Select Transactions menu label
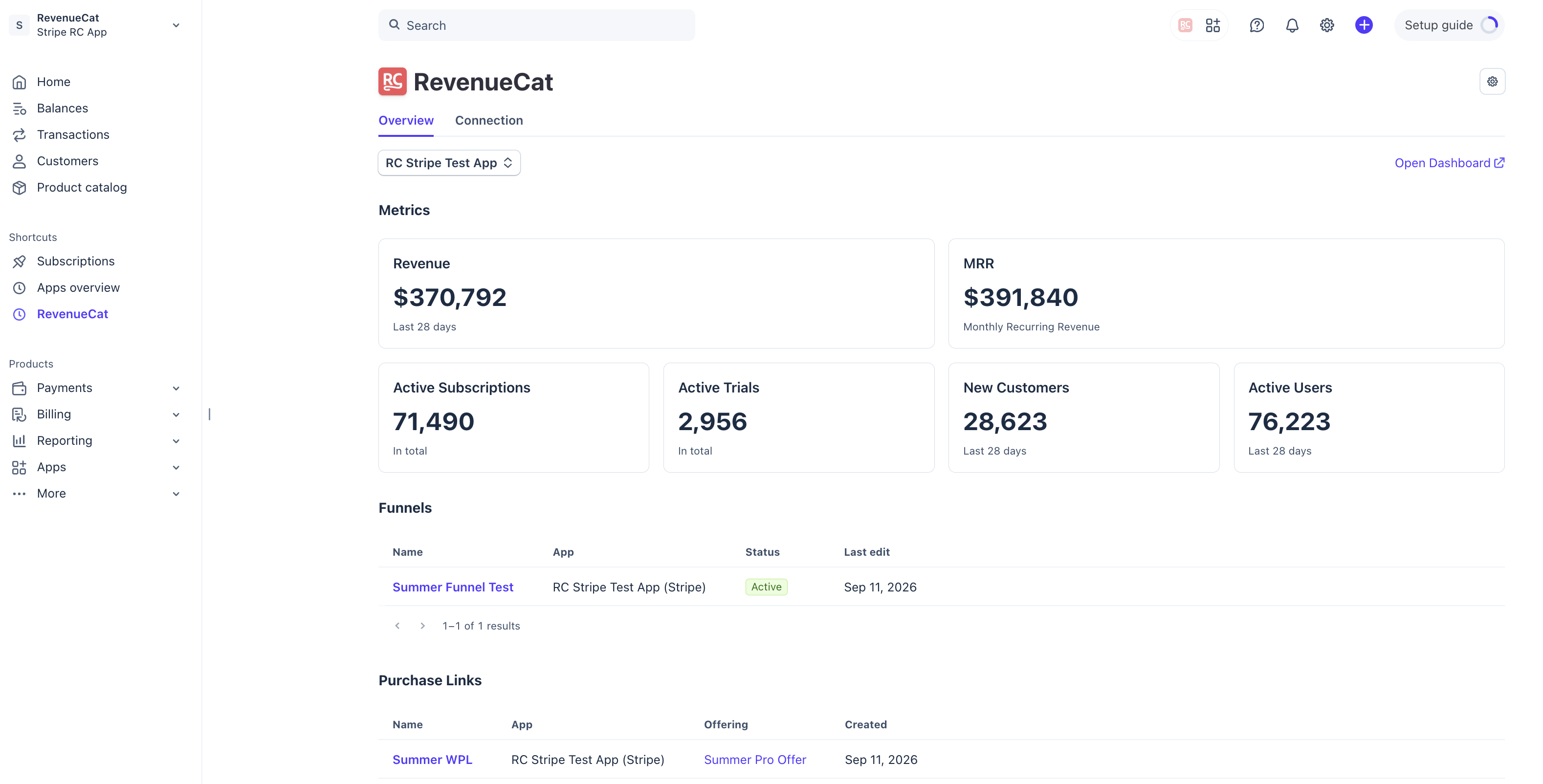This screenshot has height=784, width=1543. coord(73,135)
